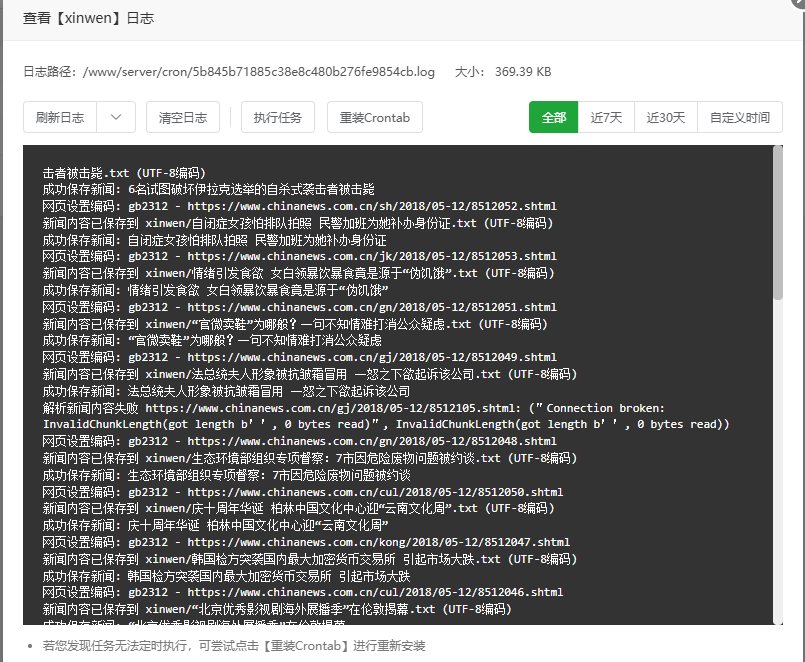Run the job with 执行任务 button
Viewport: 805px width, 662px height.
278,117
